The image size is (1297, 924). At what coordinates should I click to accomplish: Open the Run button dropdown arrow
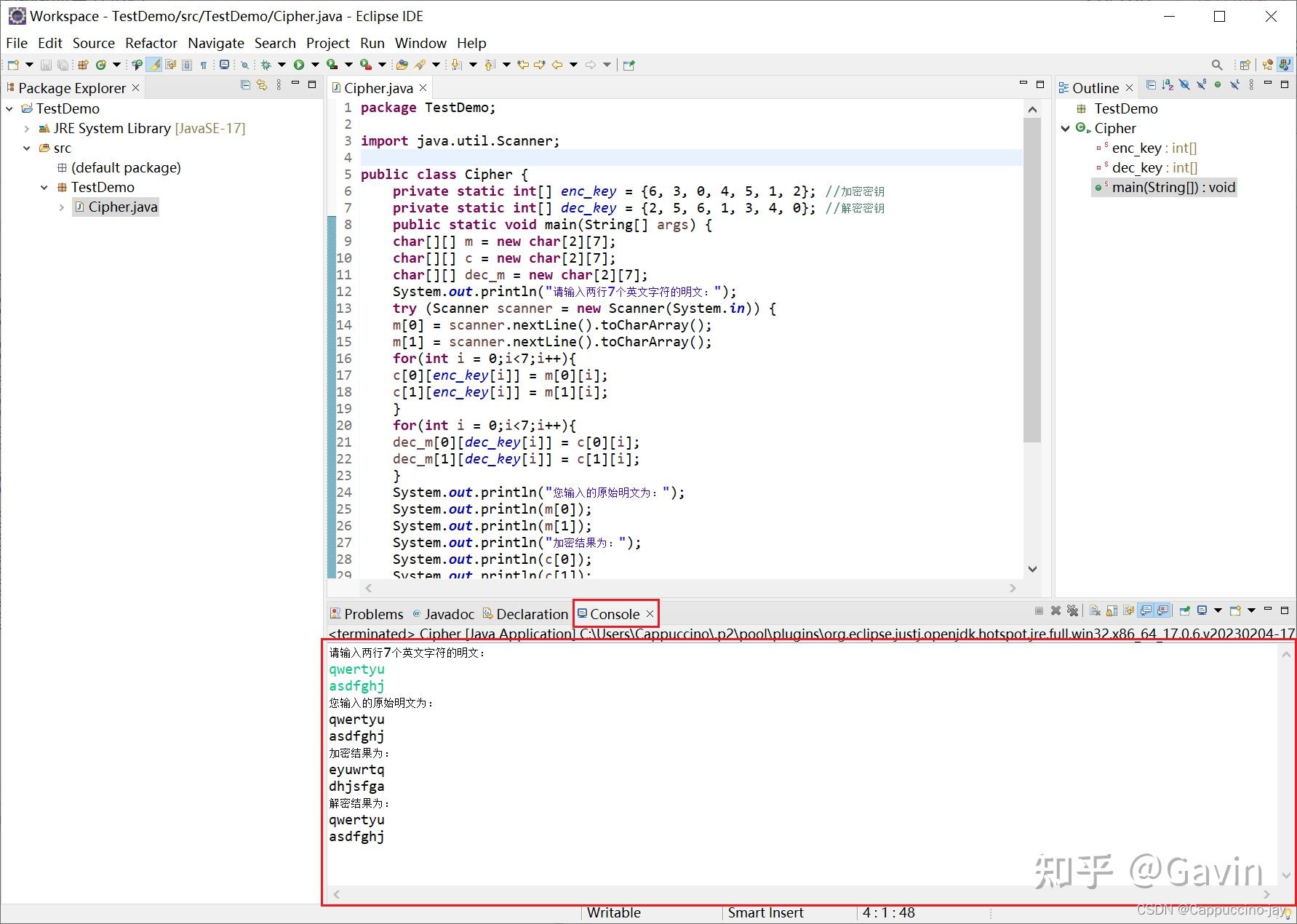tap(315, 65)
